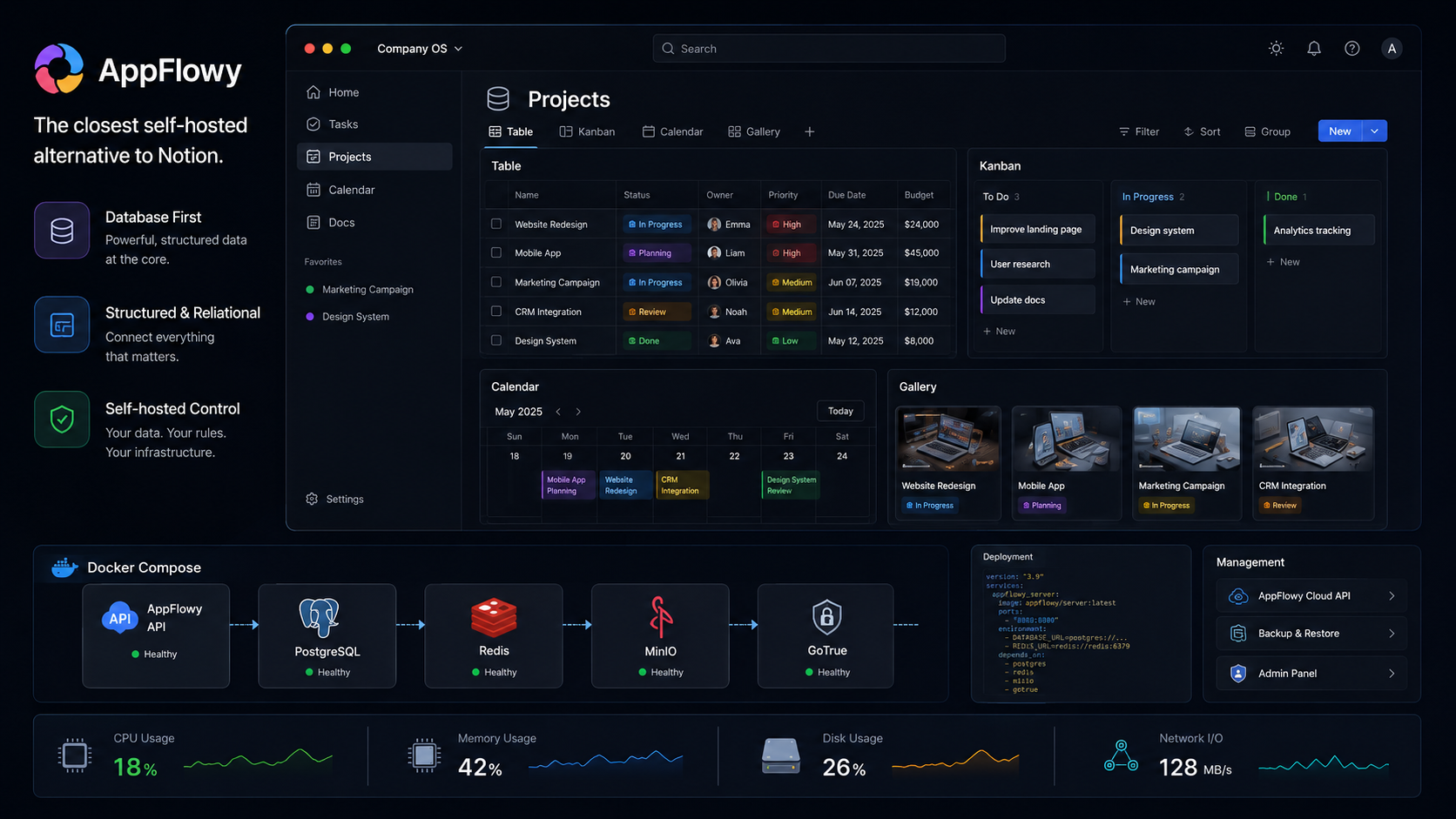This screenshot has width=1456, height=819.
Task: Open Projects in the sidebar
Action: (x=374, y=157)
